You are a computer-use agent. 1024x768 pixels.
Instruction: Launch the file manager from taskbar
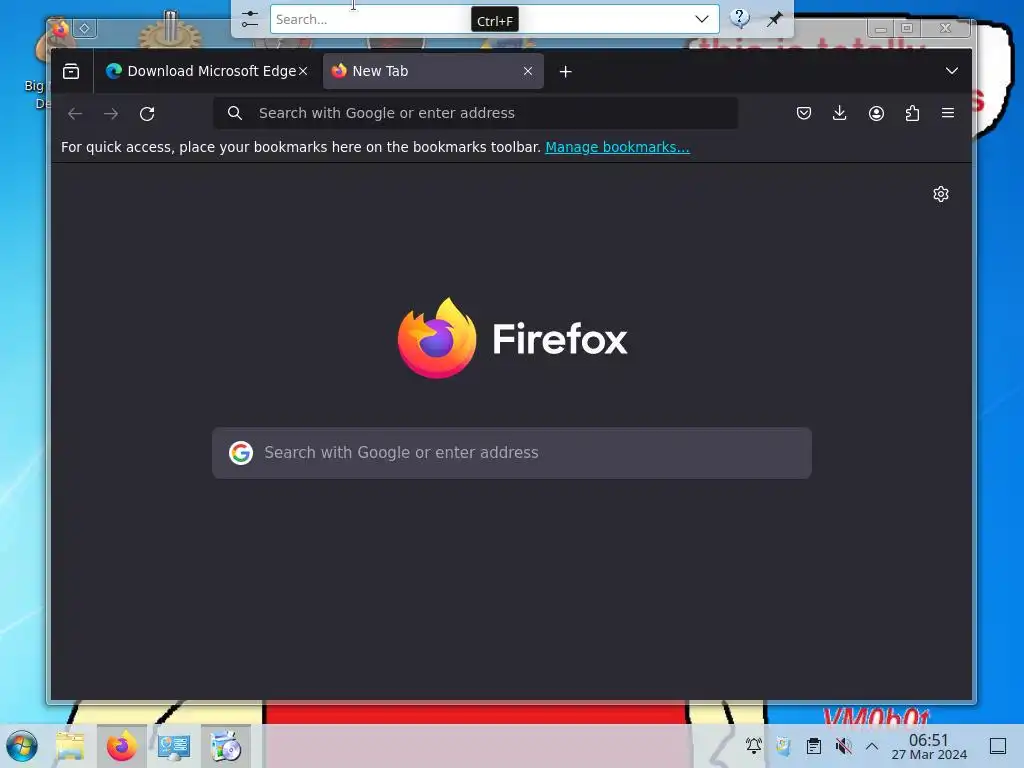tap(70, 746)
